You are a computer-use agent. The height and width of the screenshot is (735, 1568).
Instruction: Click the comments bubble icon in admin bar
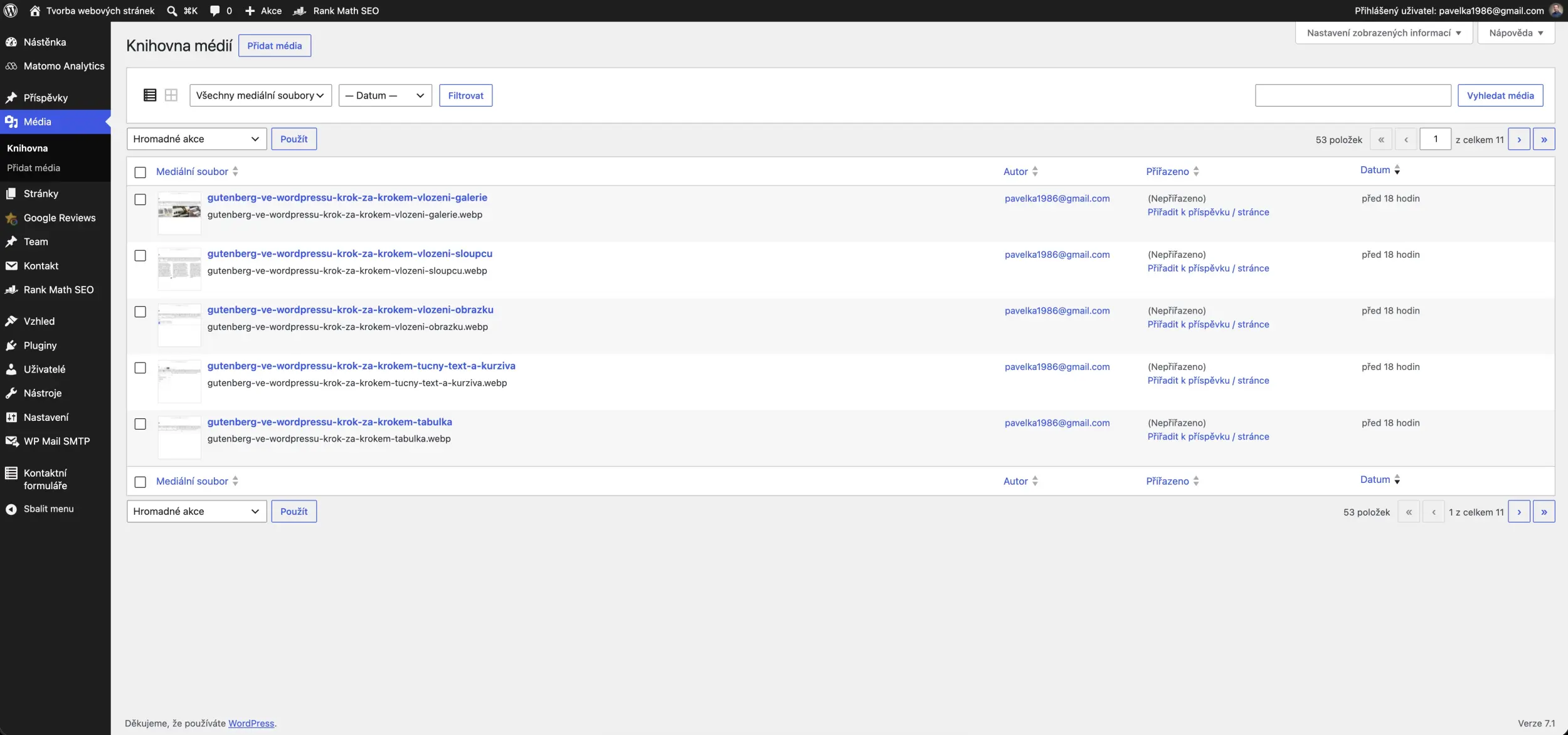215,11
